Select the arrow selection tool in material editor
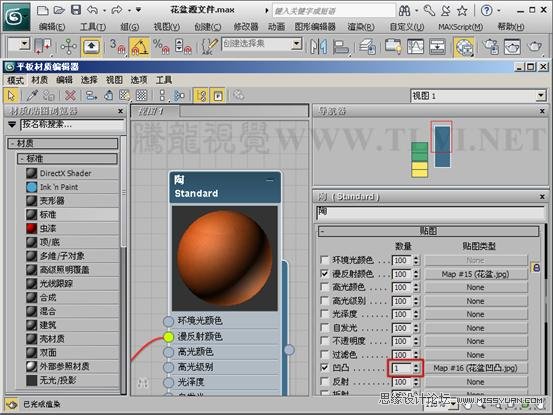The width and height of the screenshot is (553, 415). click(11, 96)
